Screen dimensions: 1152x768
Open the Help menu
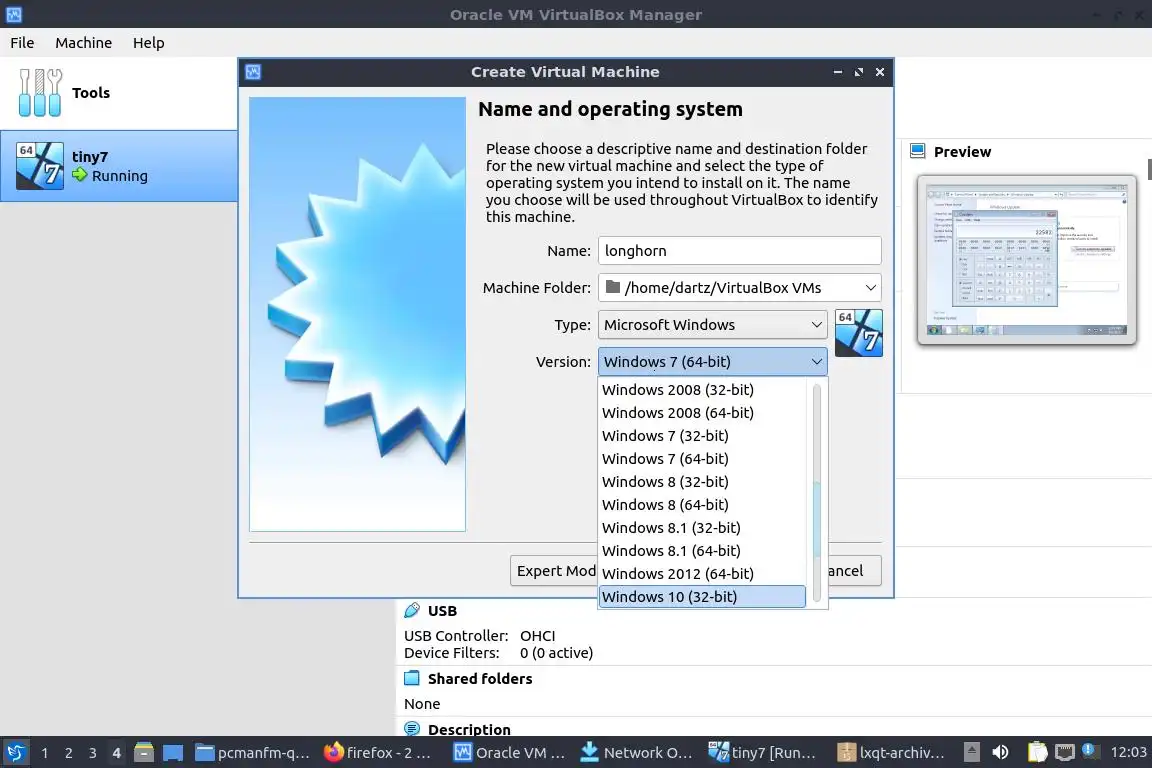tap(148, 43)
